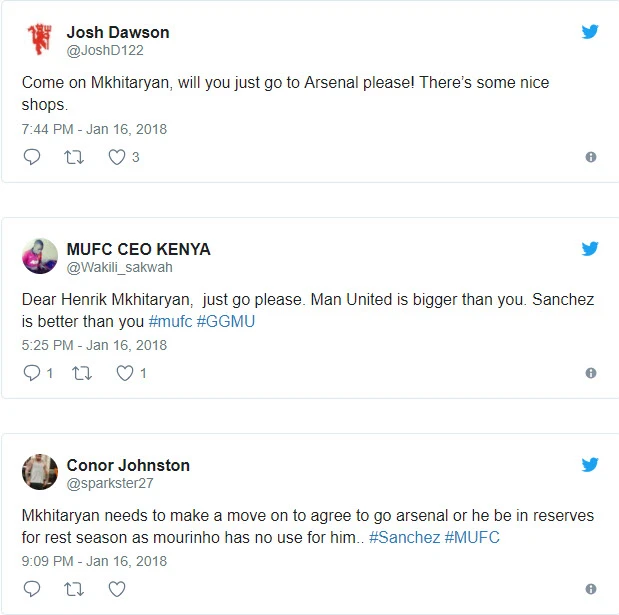Like the MUFC CEO KENYA tweet
This screenshot has height=615, width=619.
coord(125,373)
